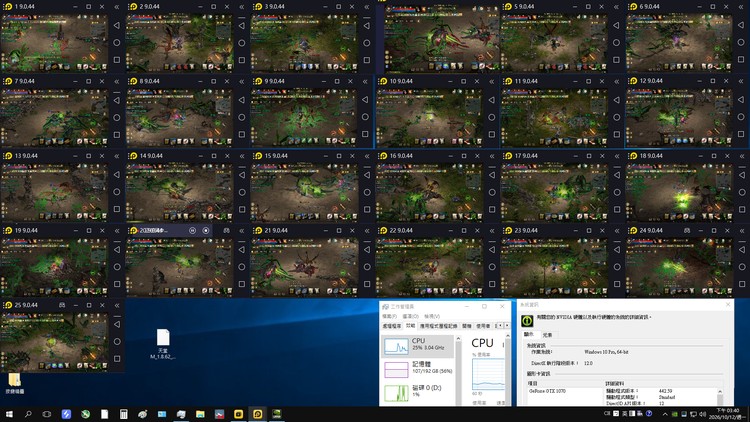The image size is (750, 422).
Task: Tap the home circle in emulator window 10
Action: click(x=491, y=117)
